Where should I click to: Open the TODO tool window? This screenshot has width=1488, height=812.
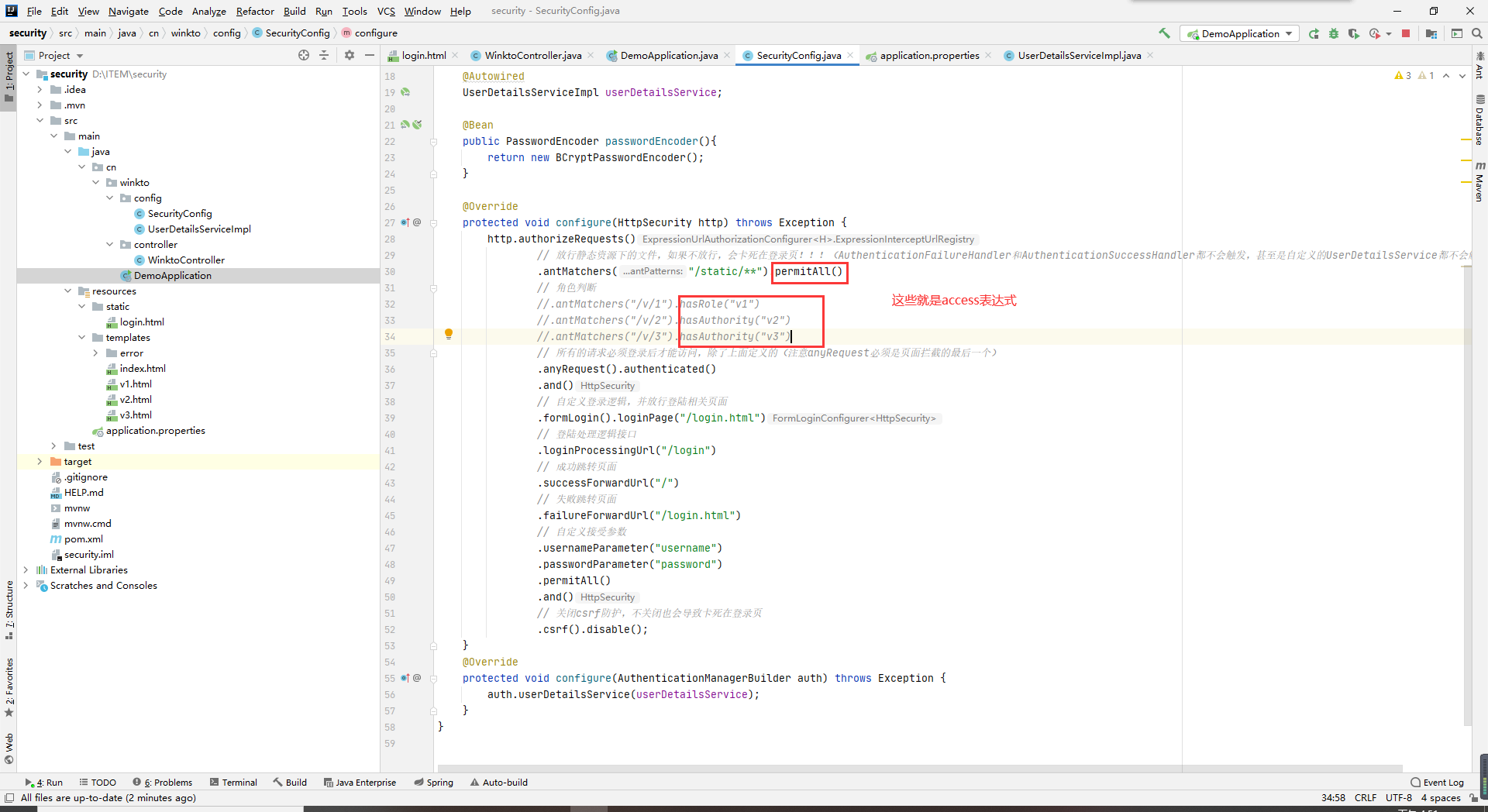point(98,783)
